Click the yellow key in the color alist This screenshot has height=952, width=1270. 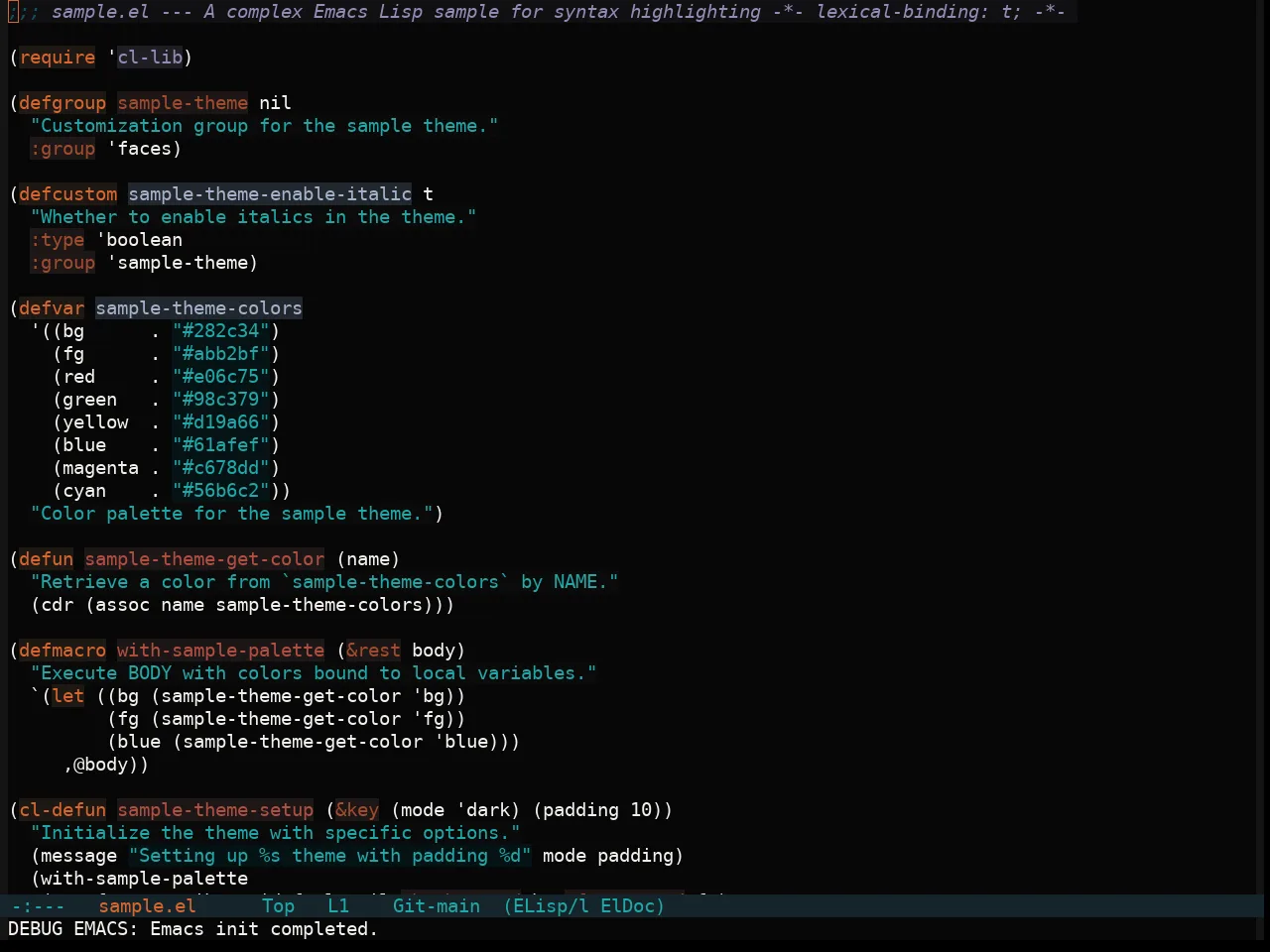pyautogui.click(x=95, y=422)
